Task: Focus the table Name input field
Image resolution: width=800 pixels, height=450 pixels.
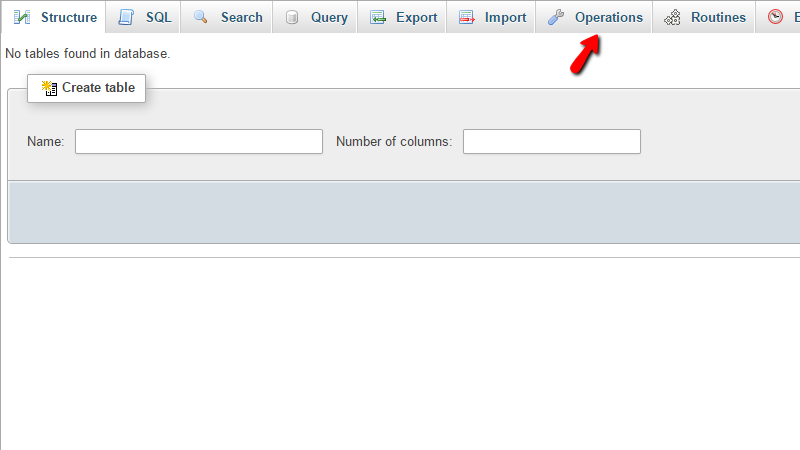Action: [x=199, y=141]
